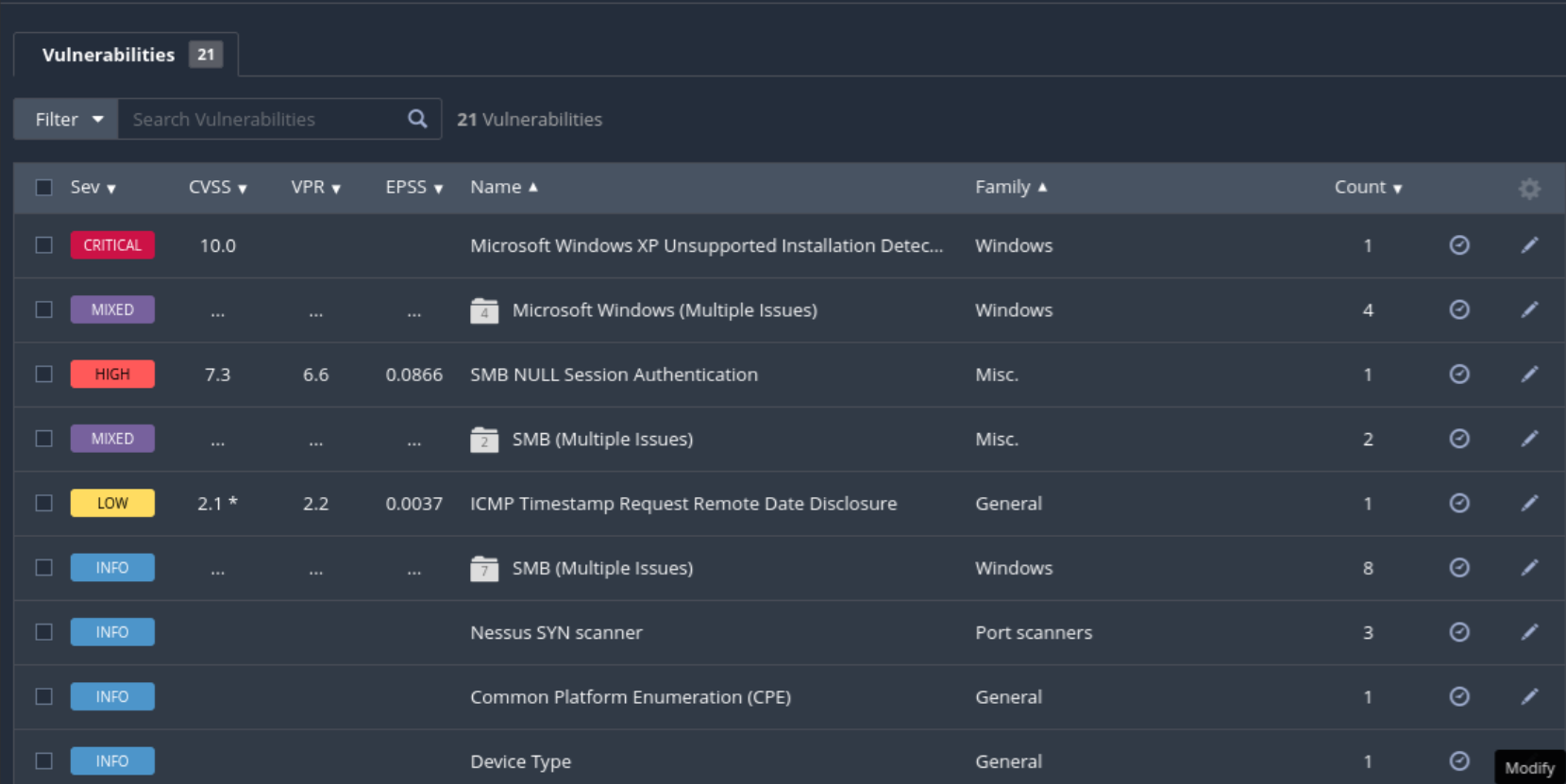Tick the checkbox for the CRITICAL vulnerability row

[44, 245]
